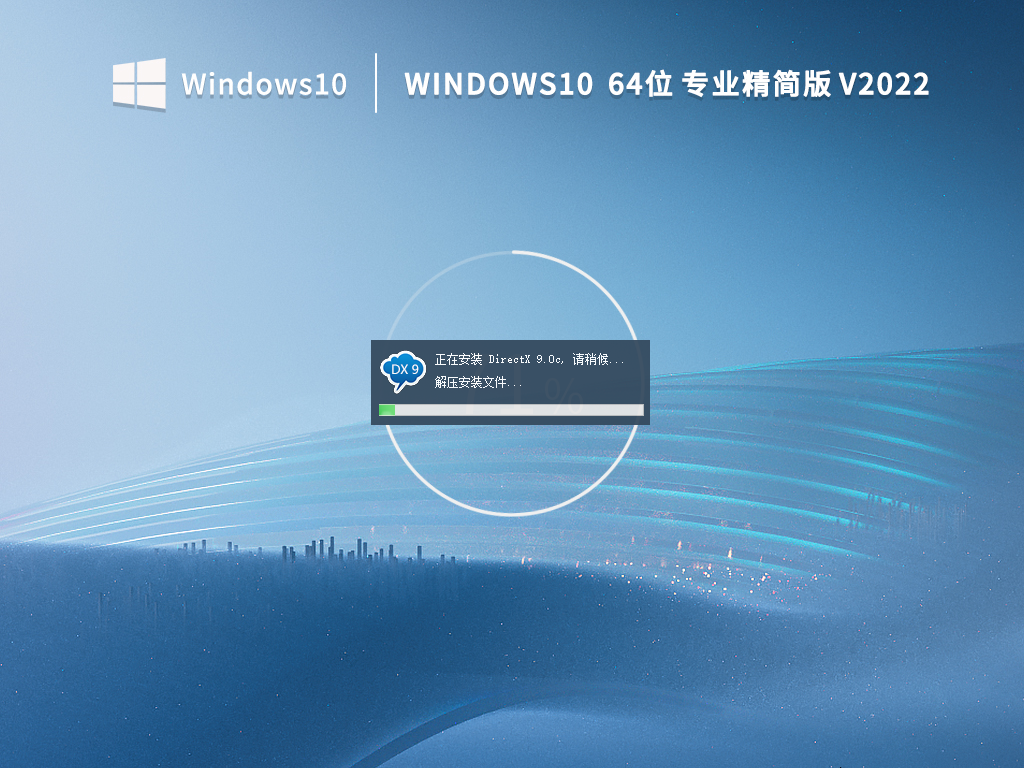1024x768 pixels.
Task: Click the 'WINDOWS10 64位 专业精简版 V2022' title
Action: [667, 84]
